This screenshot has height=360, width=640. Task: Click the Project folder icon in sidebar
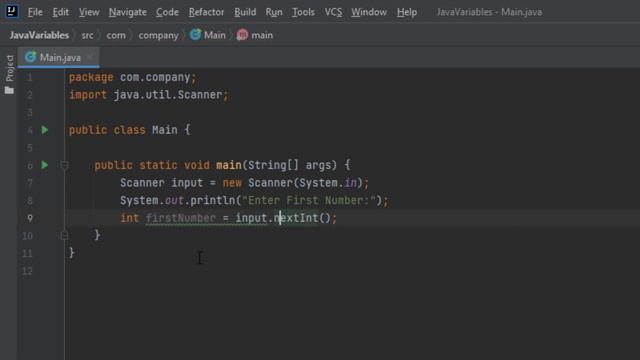[9, 90]
